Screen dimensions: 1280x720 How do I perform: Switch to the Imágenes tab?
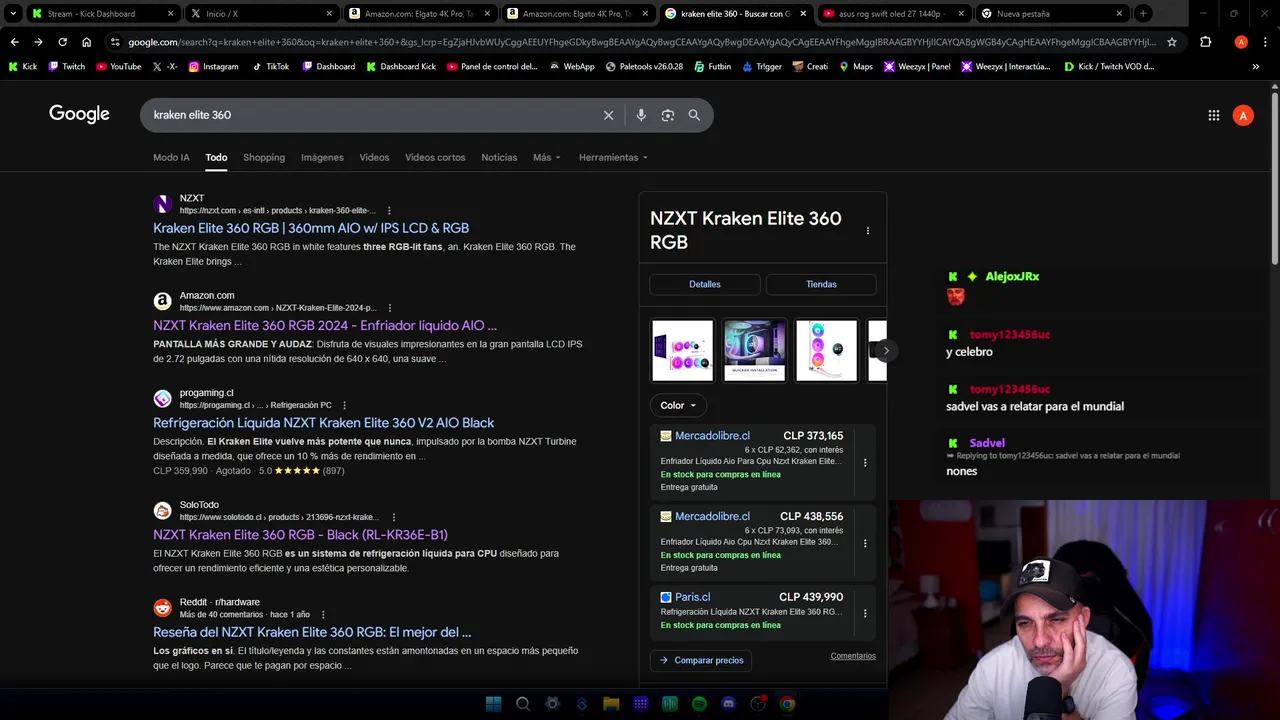[322, 157]
